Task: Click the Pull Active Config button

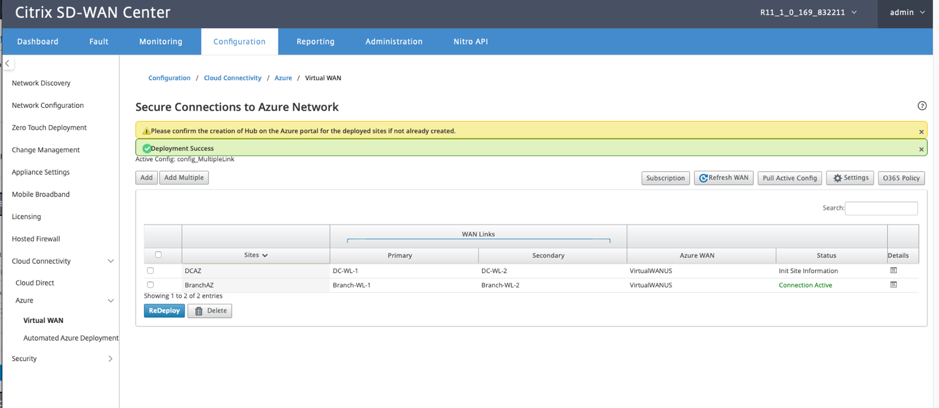Action: [790, 178]
